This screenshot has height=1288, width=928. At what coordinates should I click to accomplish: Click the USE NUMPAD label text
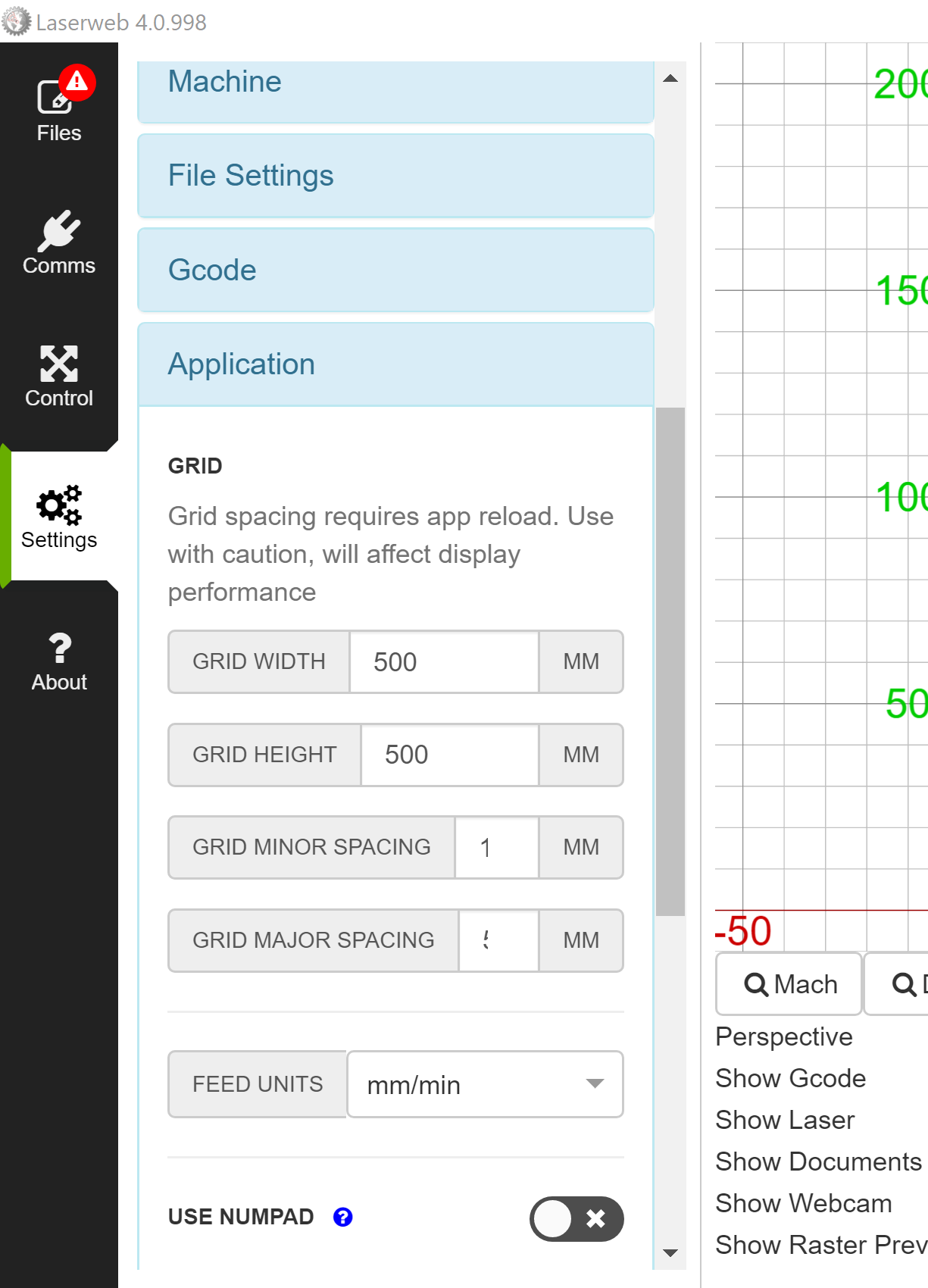(241, 1217)
